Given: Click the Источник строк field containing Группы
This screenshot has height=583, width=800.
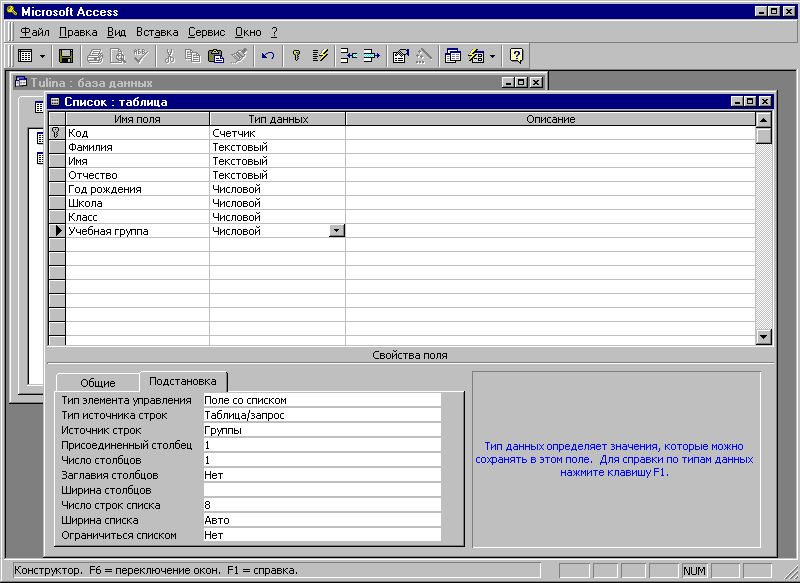Looking at the screenshot, I should (x=320, y=430).
